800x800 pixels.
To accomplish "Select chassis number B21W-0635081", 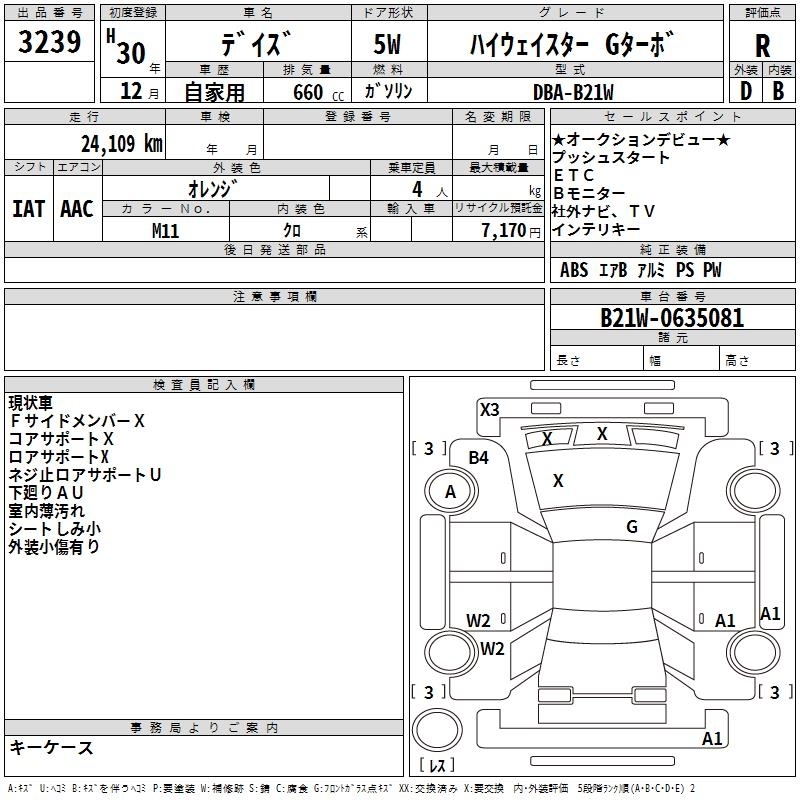I will click(672, 318).
